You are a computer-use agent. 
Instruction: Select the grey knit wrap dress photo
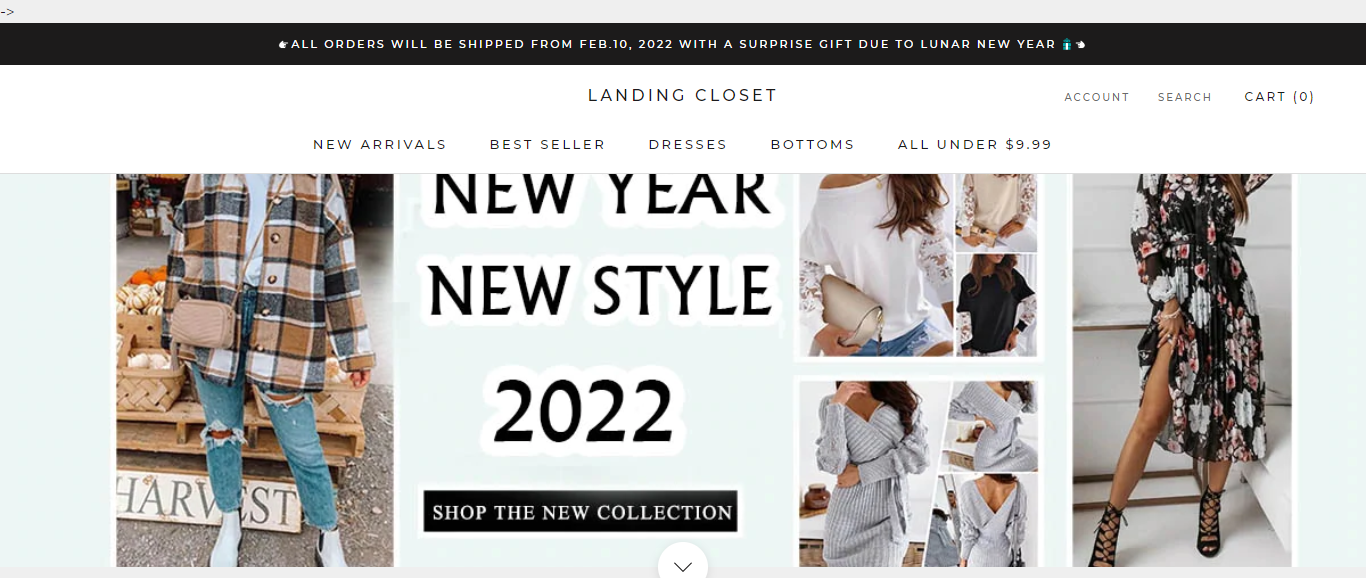click(870, 473)
